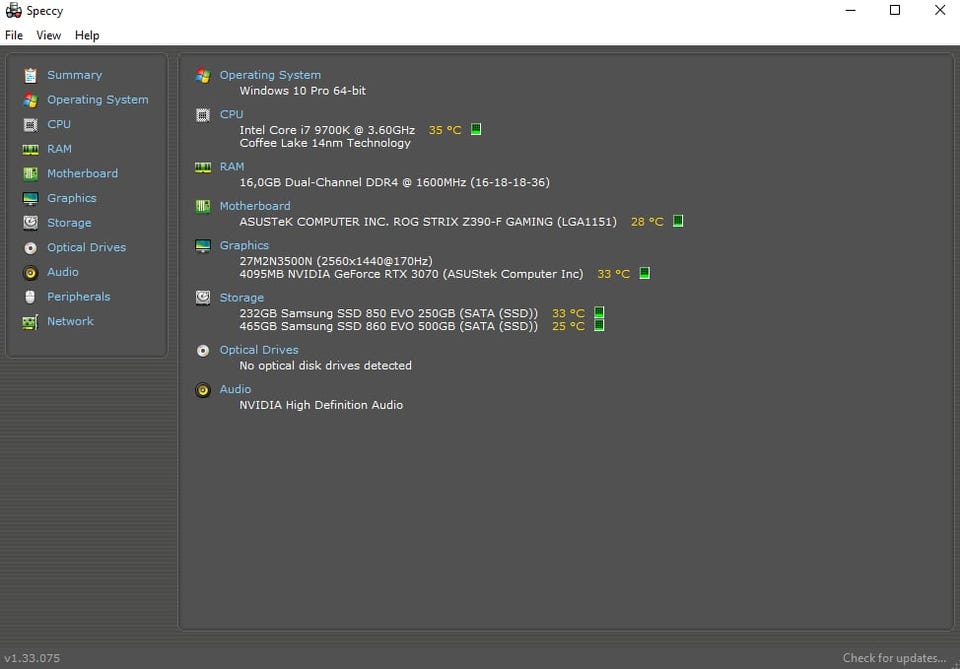The image size is (960, 669).
Task: Click the Windows flag icon beside Operating System heading
Action: [203, 75]
